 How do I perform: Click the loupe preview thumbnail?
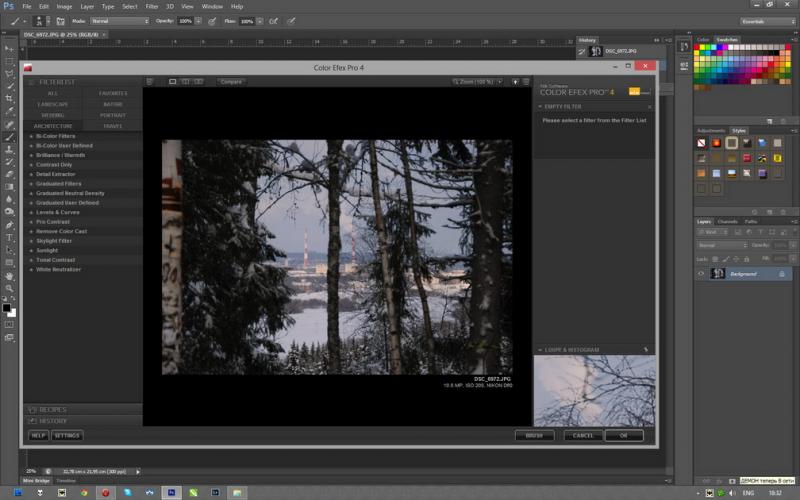coord(594,391)
